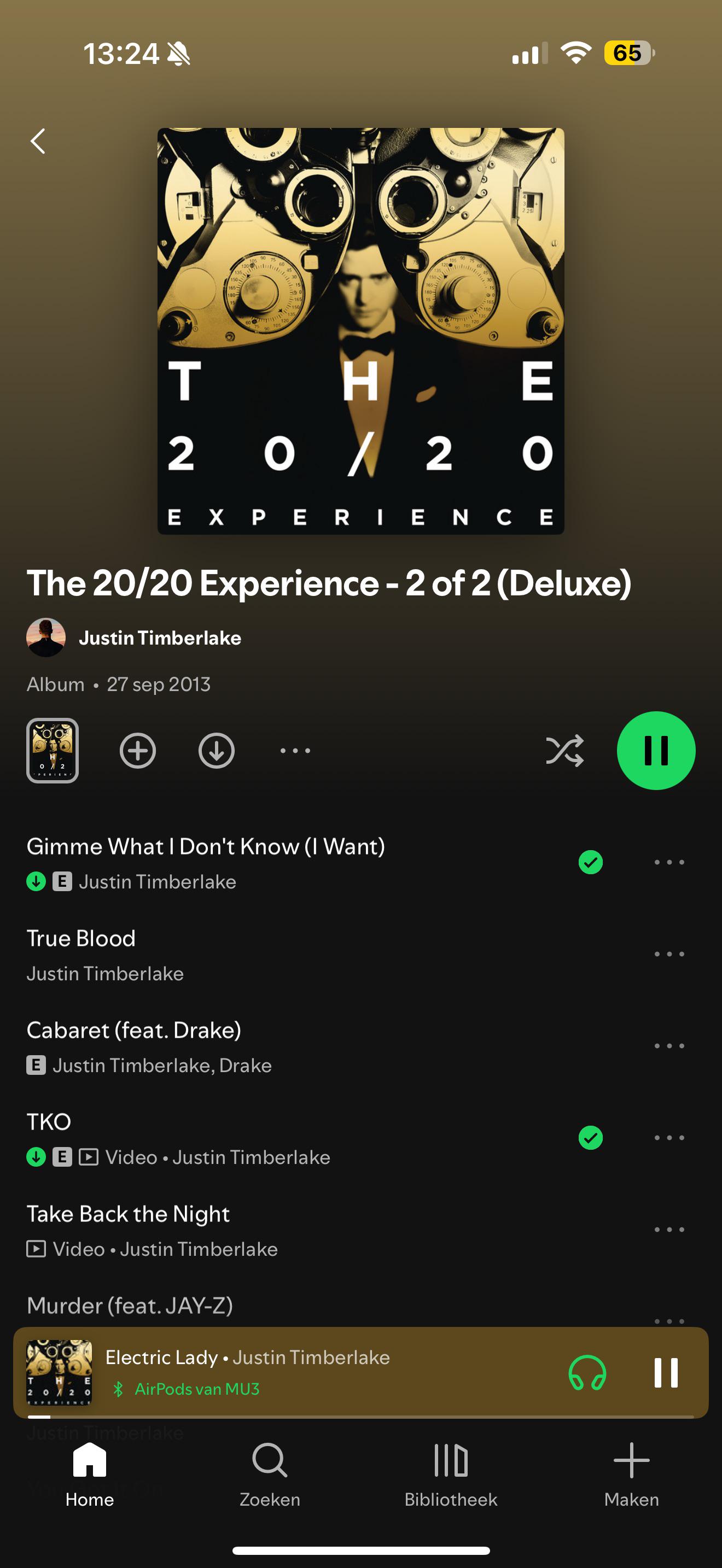
Task: Download the album using the download icon
Action: (216, 751)
